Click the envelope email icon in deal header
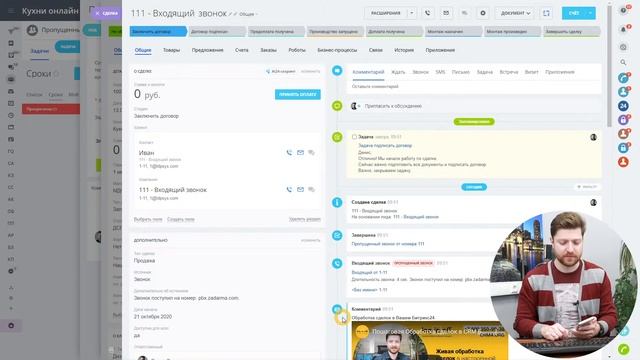640x360 pixels. [446, 13]
